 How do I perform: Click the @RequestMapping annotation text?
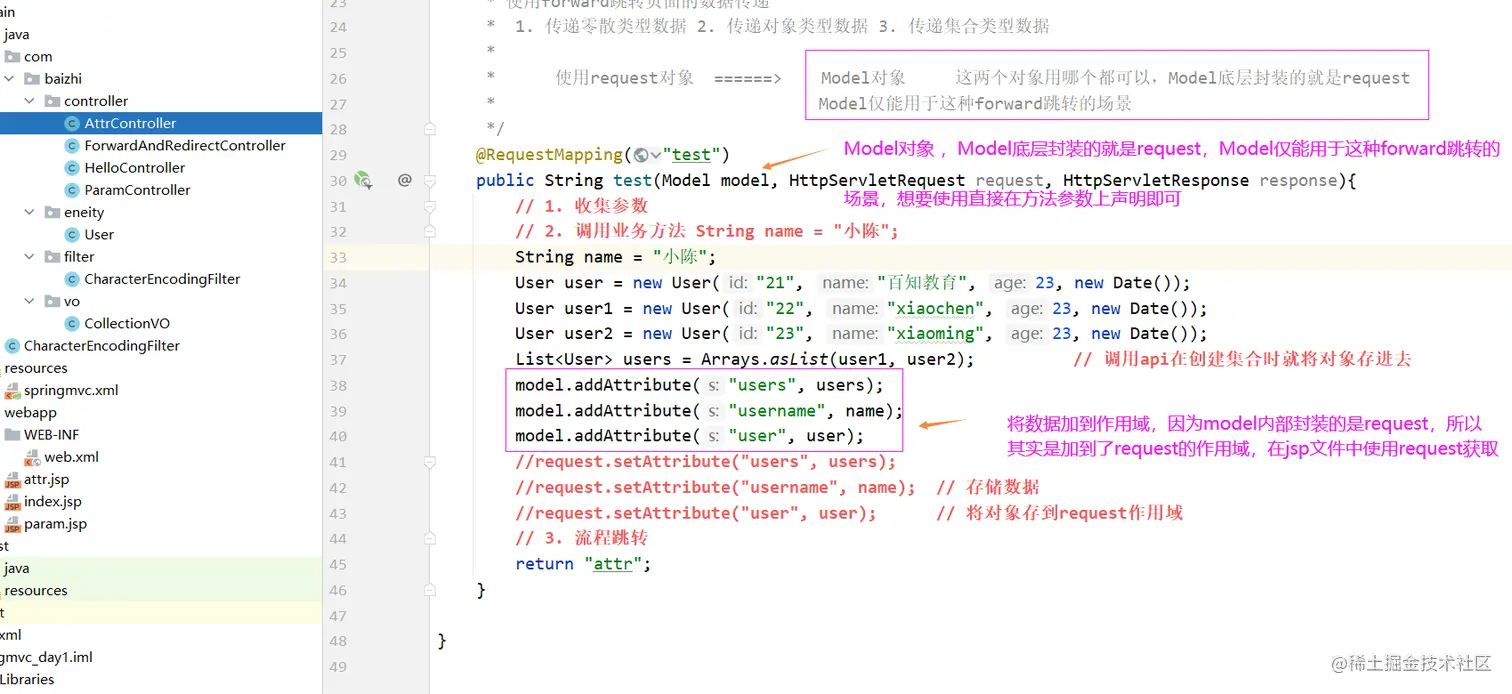pyautogui.click(x=549, y=155)
